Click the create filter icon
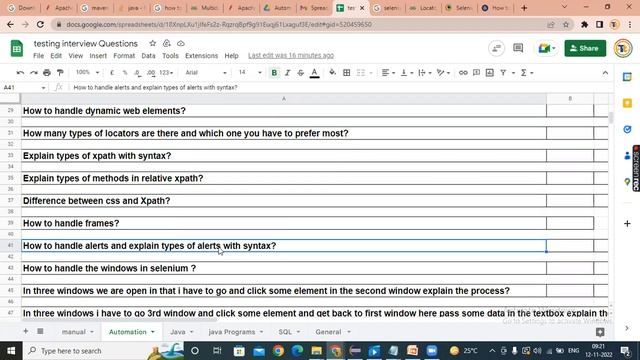Image resolution: width=640 pixels, height=360 pixels. [x=503, y=73]
